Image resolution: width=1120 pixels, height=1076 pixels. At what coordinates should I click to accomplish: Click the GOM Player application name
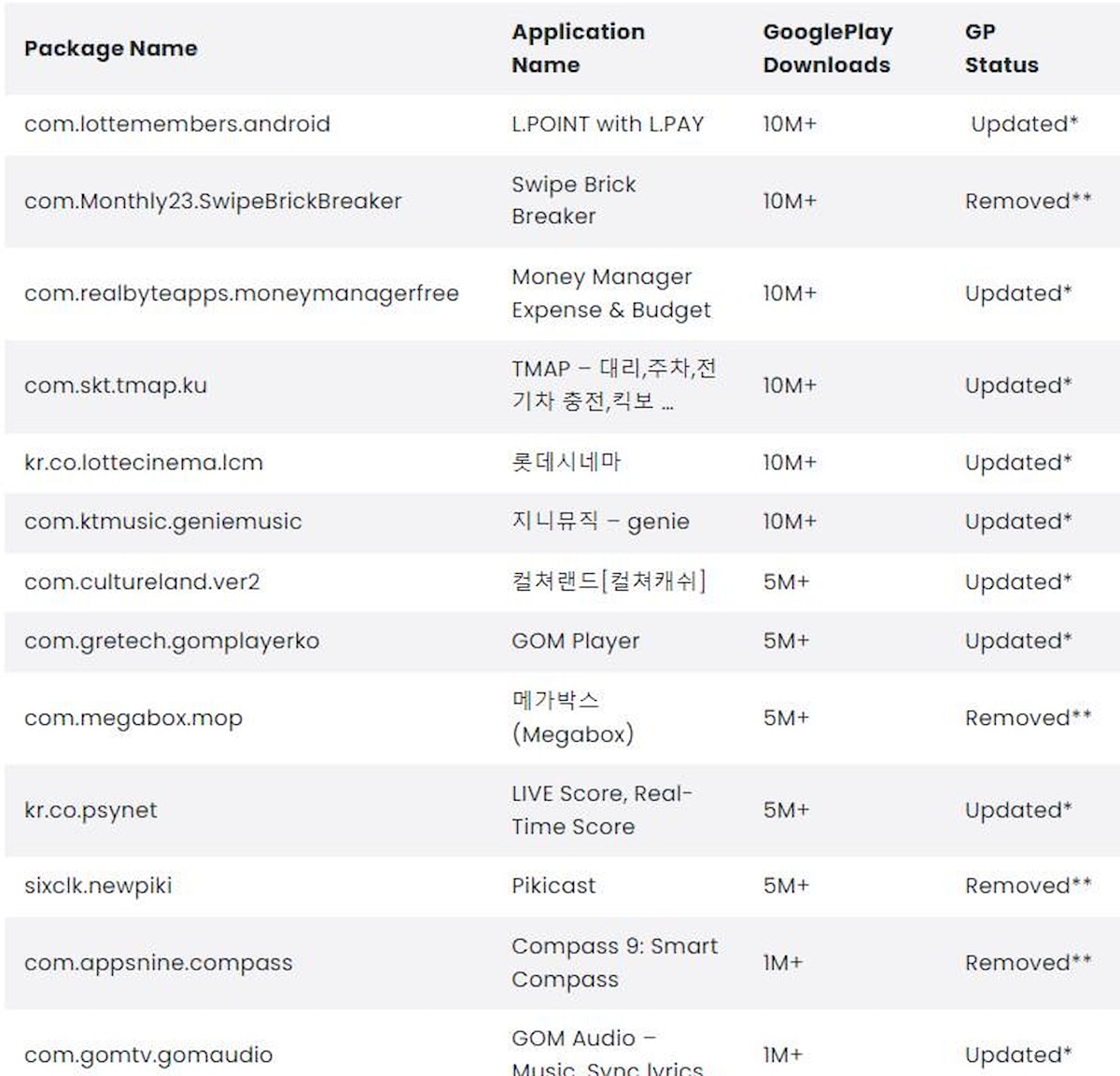(x=575, y=641)
